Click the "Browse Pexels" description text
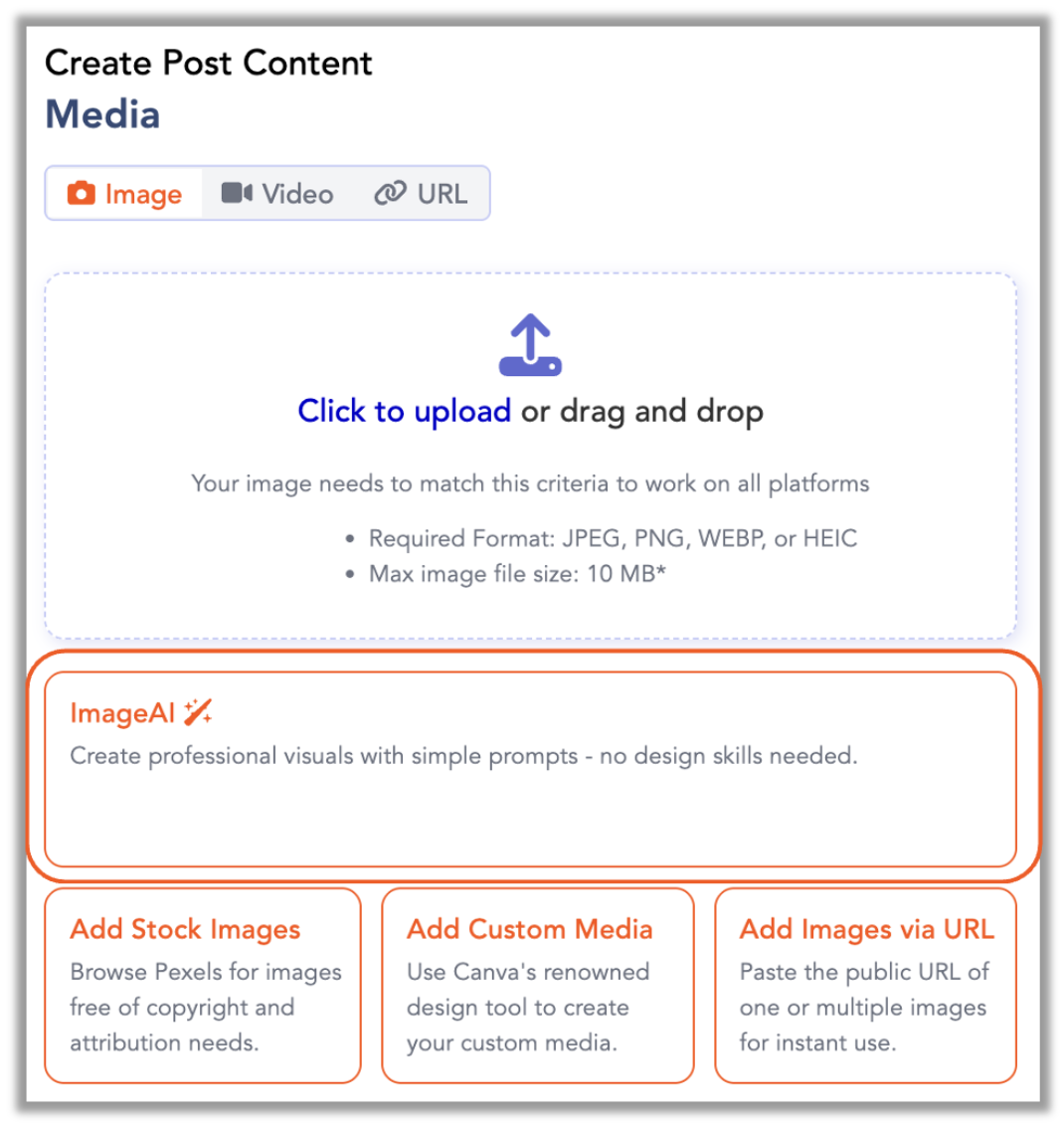 tap(205, 1007)
